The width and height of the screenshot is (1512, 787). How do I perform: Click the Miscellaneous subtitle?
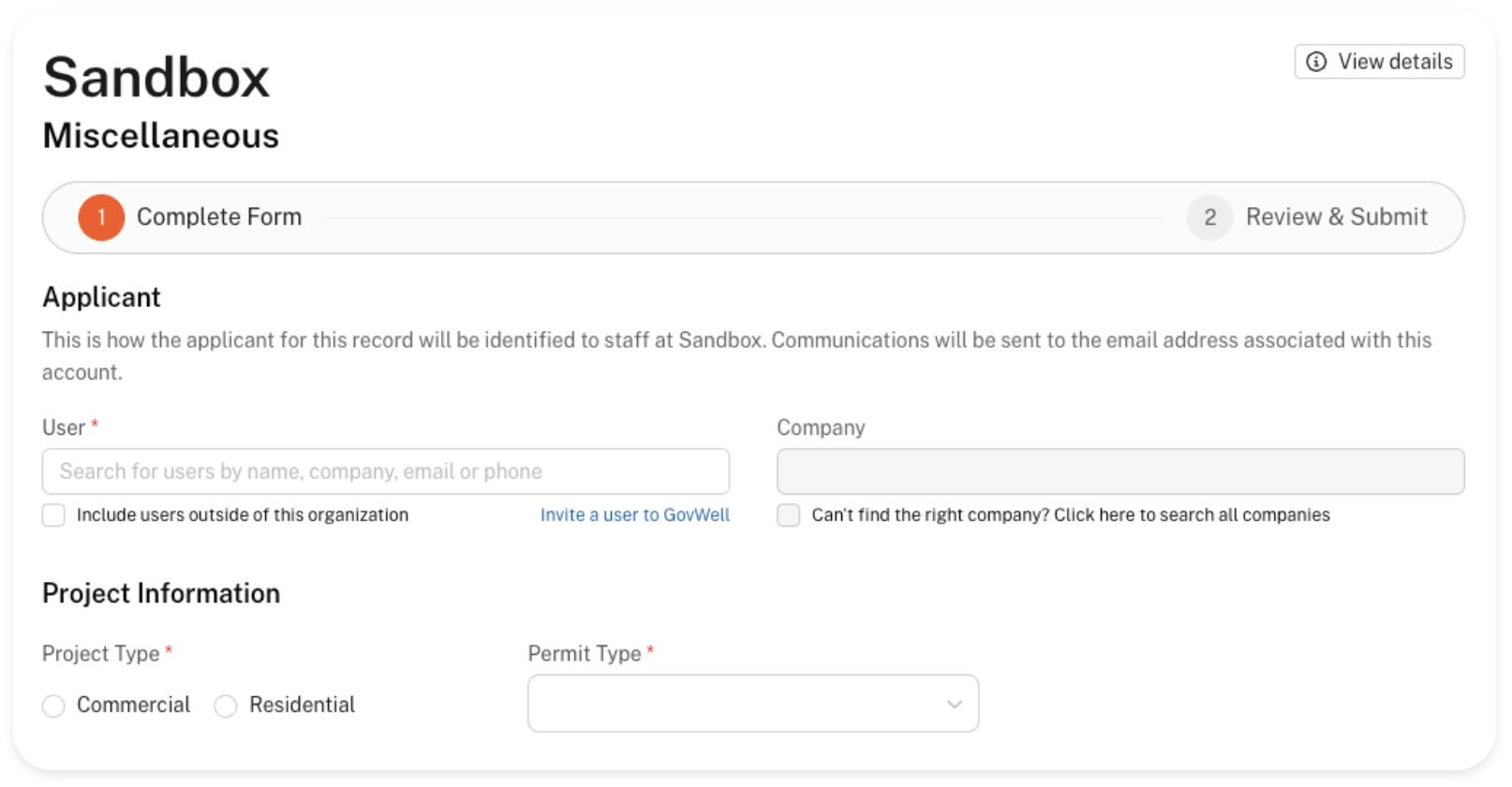(x=160, y=136)
